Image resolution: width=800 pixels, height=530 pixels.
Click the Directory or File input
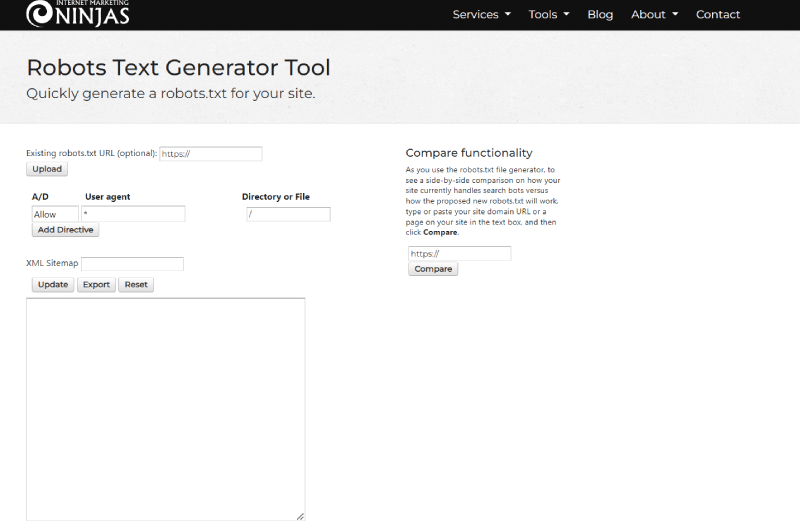(288, 214)
